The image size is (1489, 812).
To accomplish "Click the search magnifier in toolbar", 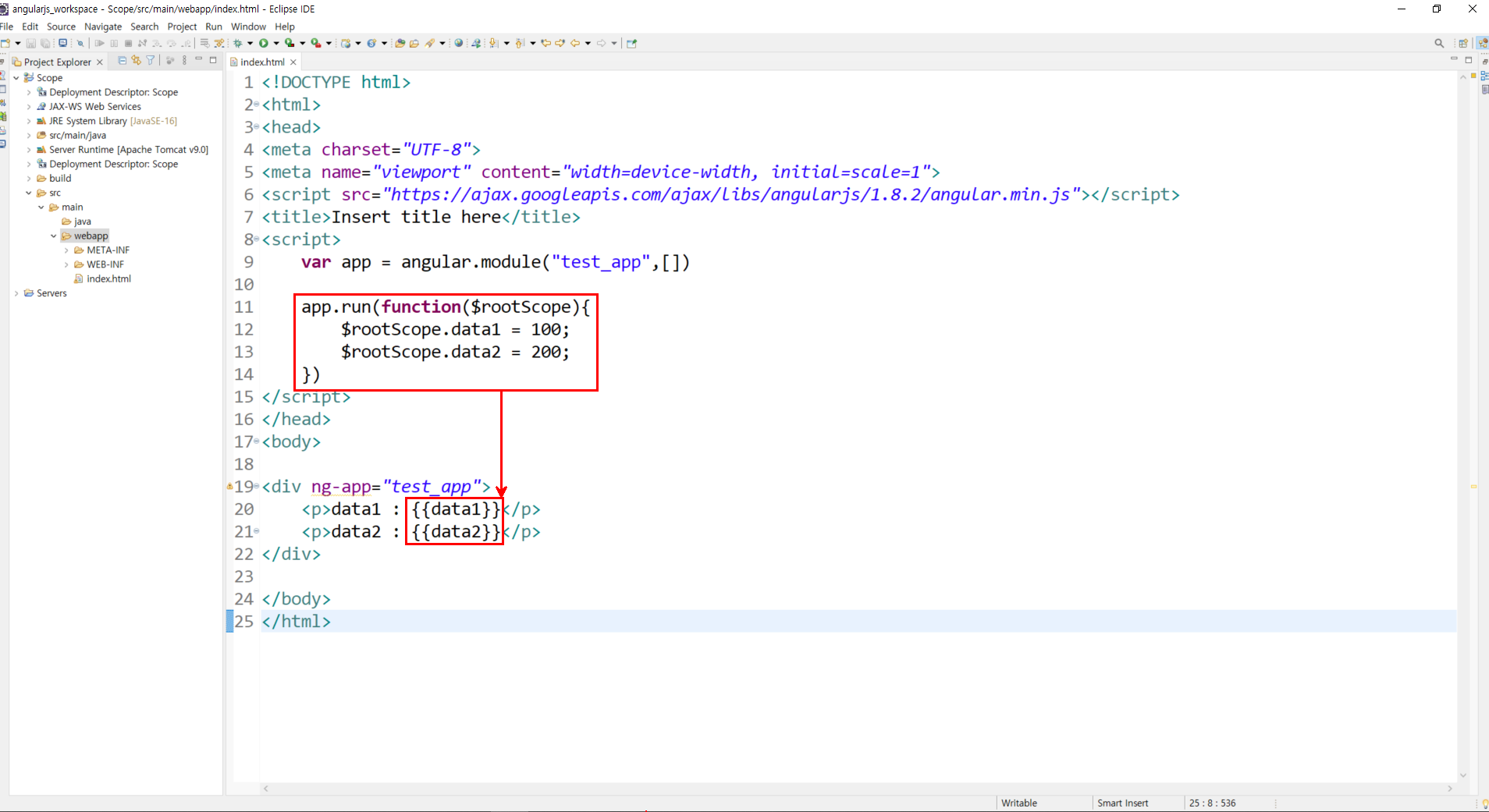I will click(1439, 43).
